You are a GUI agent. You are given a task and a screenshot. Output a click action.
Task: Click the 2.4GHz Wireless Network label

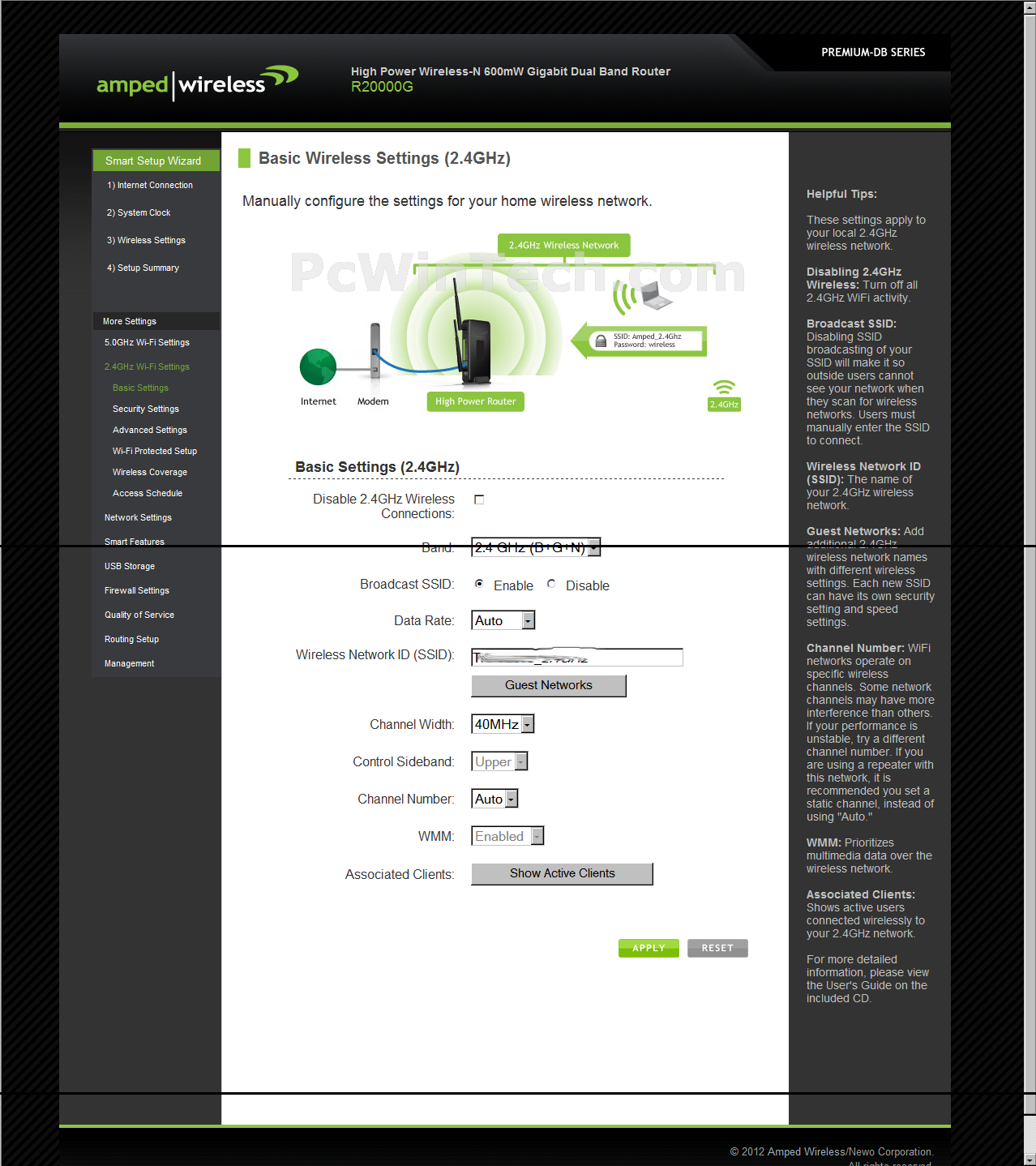pyautogui.click(x=563, y=245)
